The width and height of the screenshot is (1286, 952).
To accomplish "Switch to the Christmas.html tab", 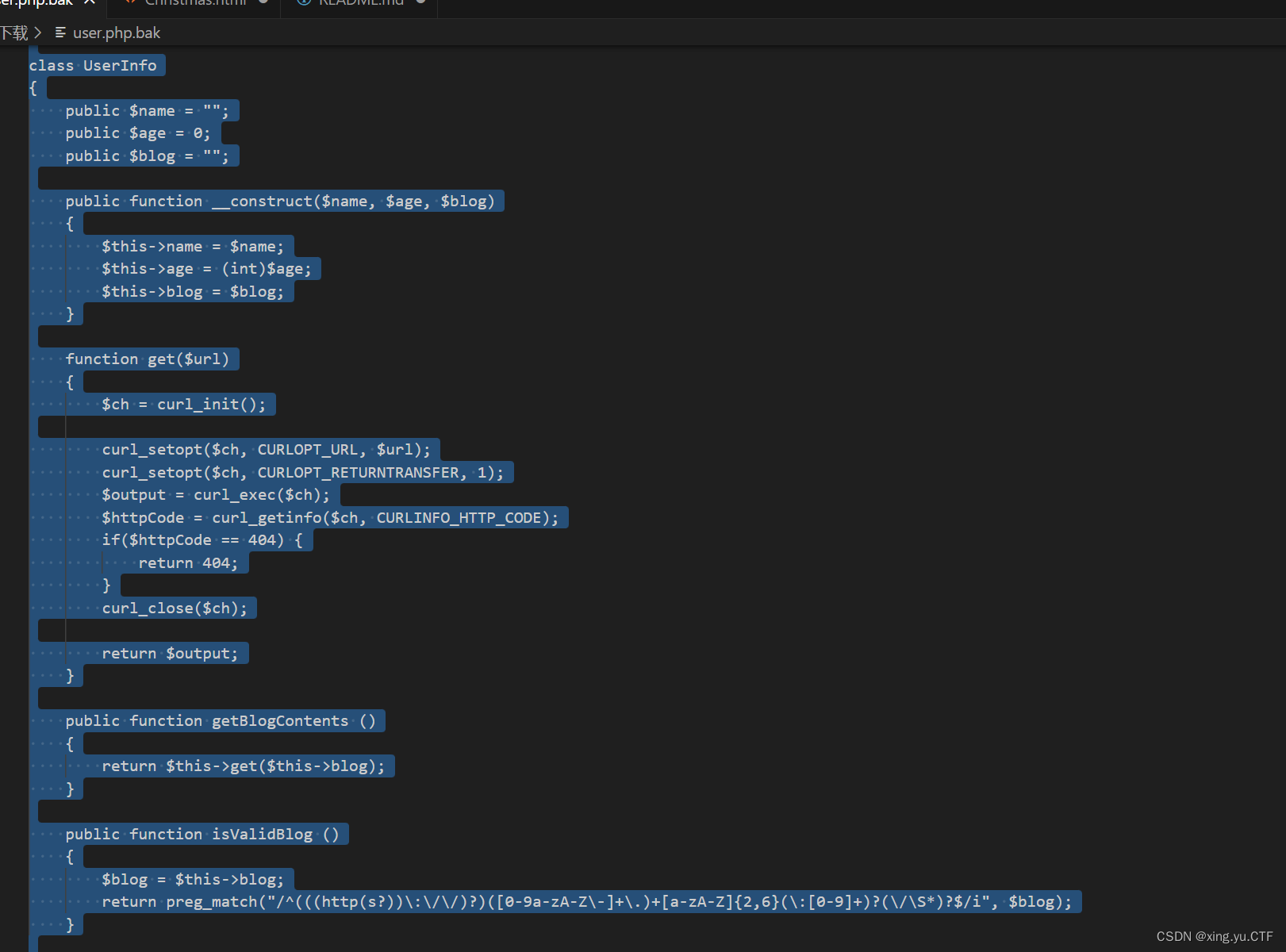I will pyautogui.click(x=195, y=3).
